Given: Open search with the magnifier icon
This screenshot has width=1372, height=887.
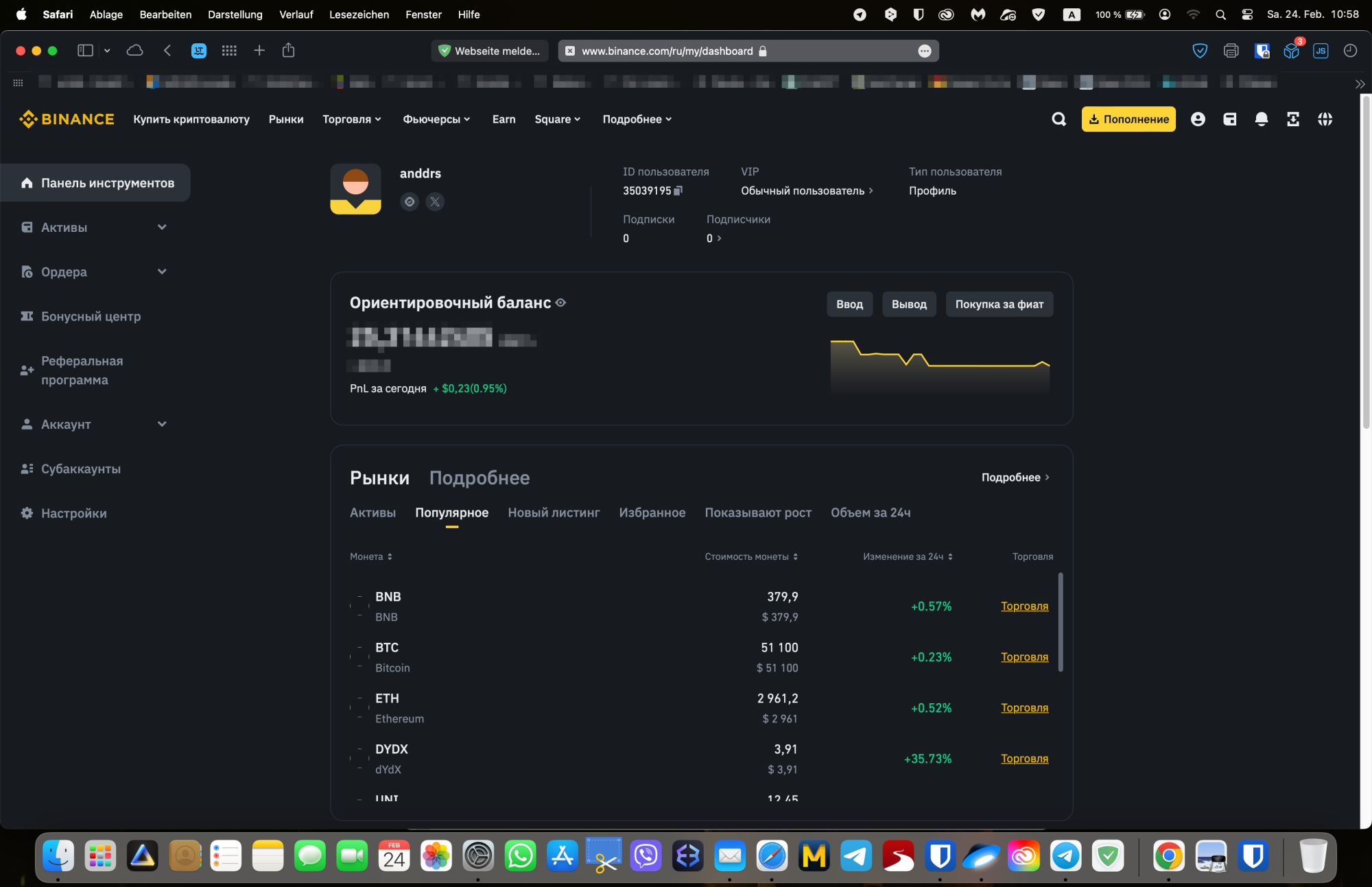Looking at the screenshot, I should click(1058, 119).
